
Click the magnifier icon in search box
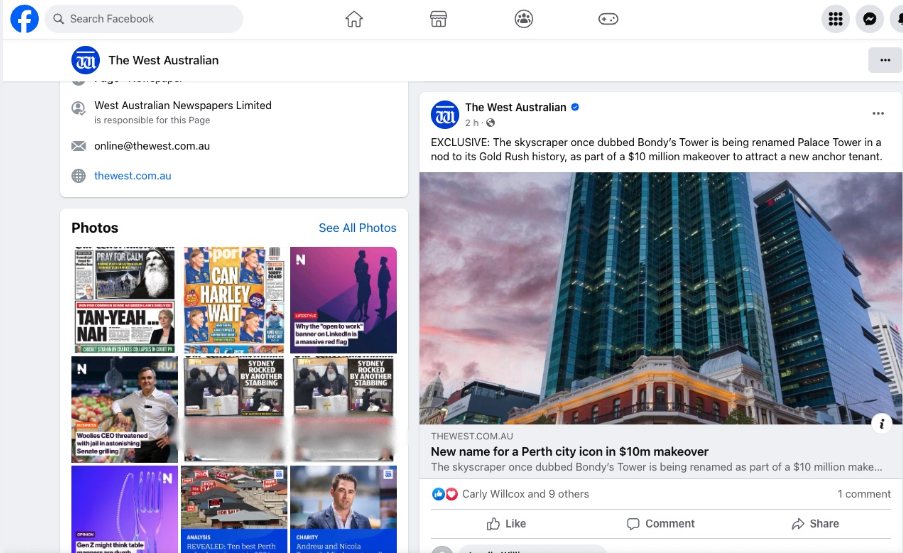[58, 19]
